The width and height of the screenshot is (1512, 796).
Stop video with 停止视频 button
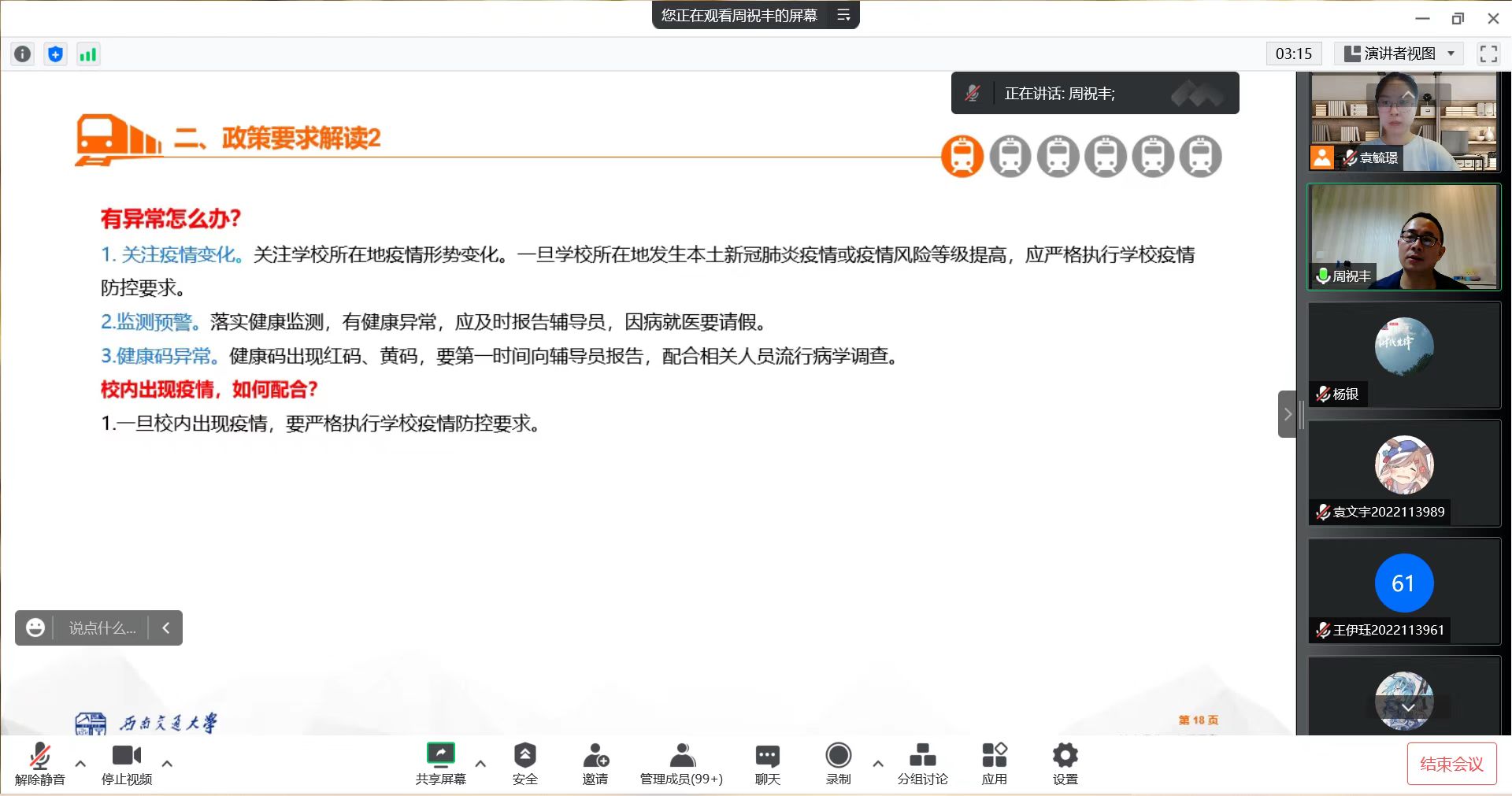[x=126, y=763]
